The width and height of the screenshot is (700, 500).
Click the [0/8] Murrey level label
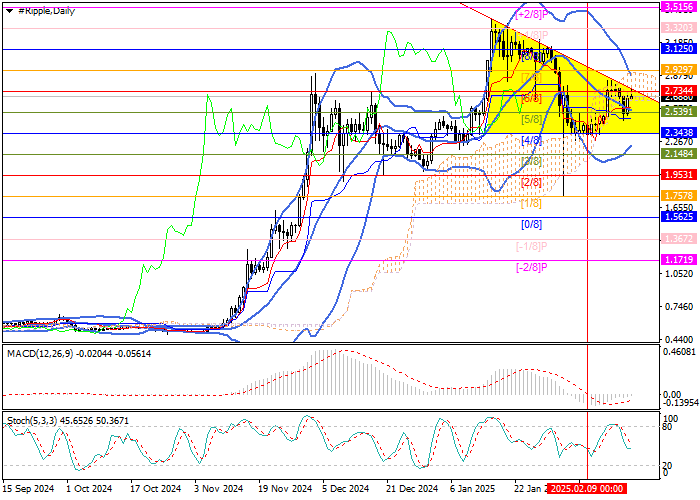tap(532, 224)
